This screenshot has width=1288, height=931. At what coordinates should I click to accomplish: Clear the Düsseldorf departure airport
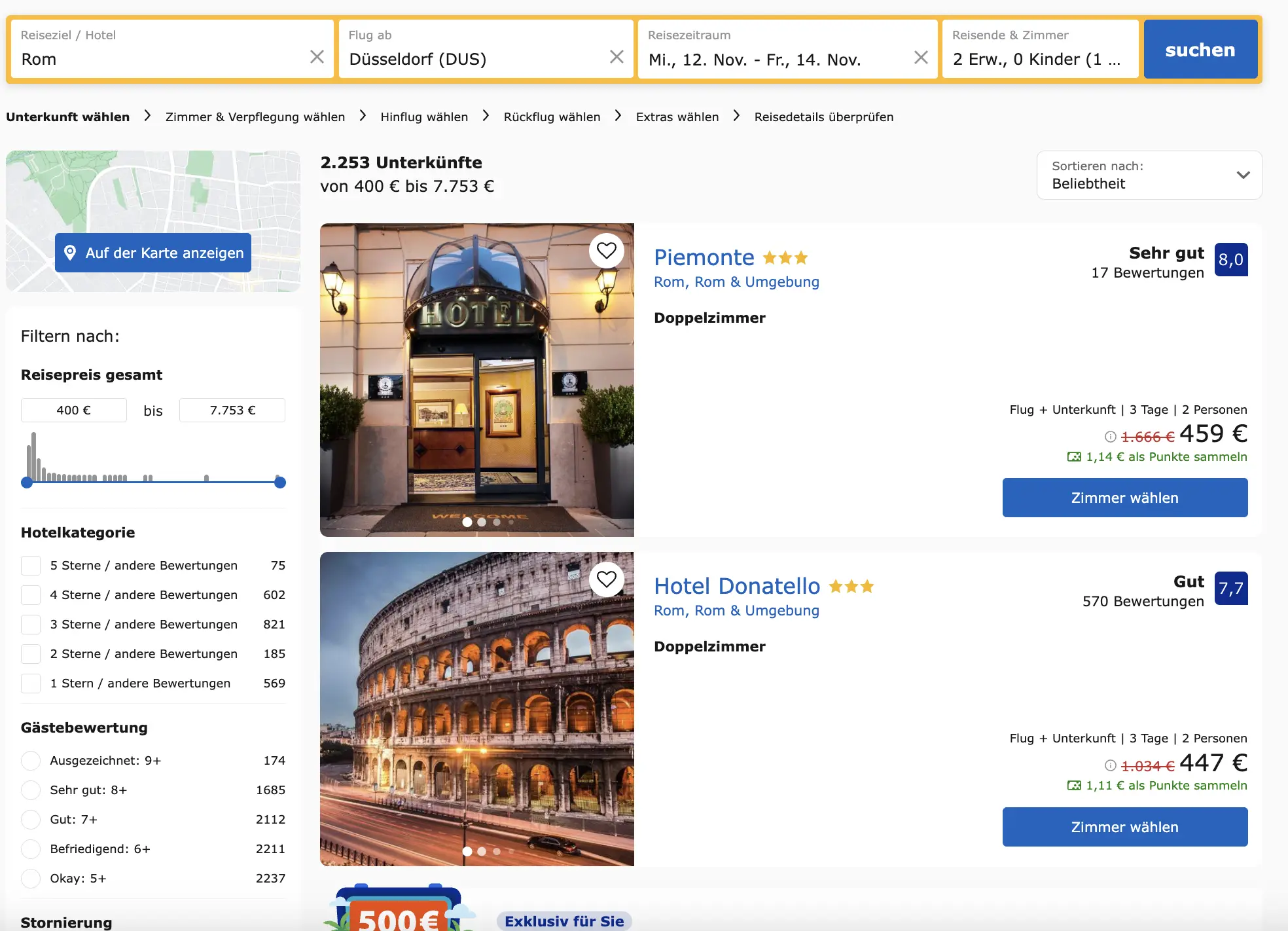616,57
